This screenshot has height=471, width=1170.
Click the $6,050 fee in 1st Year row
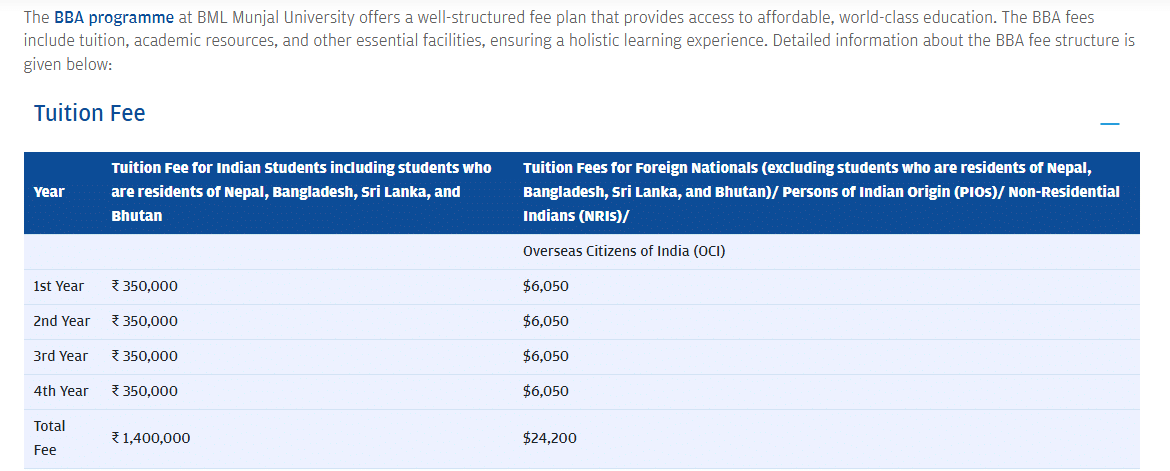[546, 286]
